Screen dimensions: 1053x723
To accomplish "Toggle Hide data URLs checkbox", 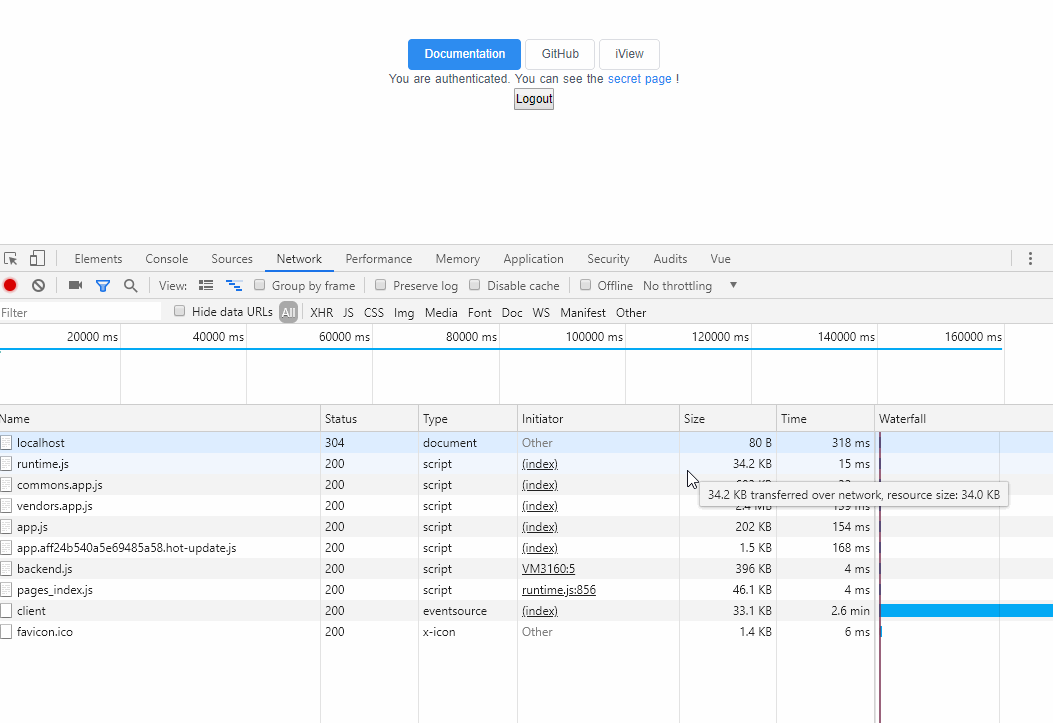I will coord(179,310).
